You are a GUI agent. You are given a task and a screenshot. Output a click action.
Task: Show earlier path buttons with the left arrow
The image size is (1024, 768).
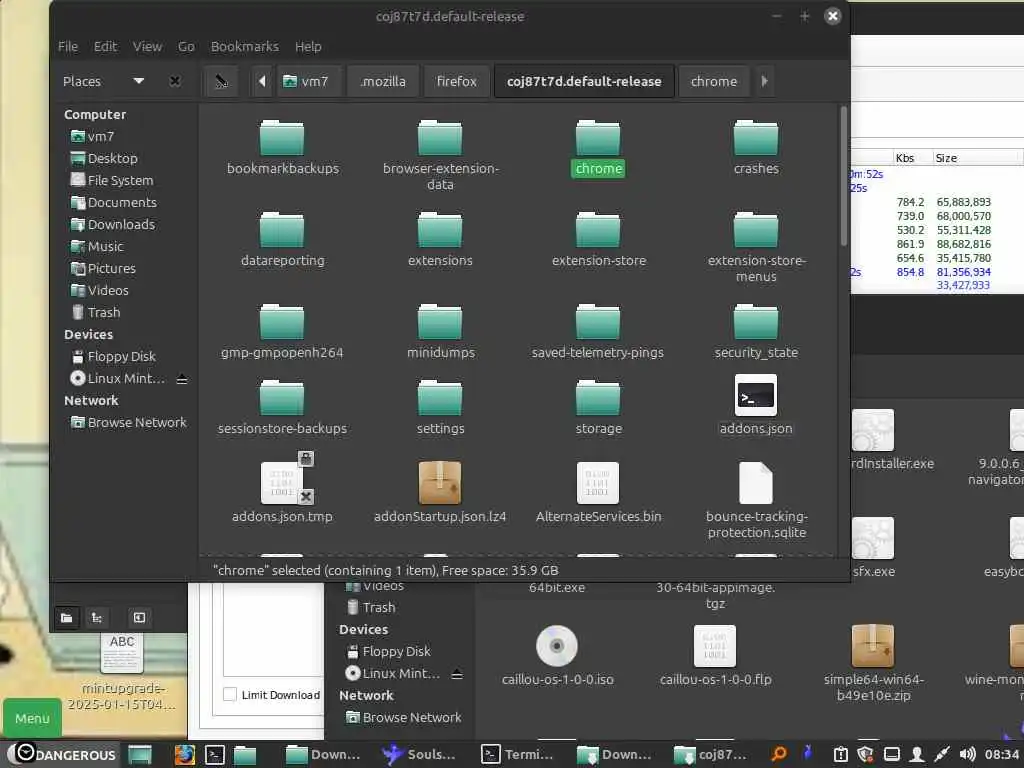(262, 81)
